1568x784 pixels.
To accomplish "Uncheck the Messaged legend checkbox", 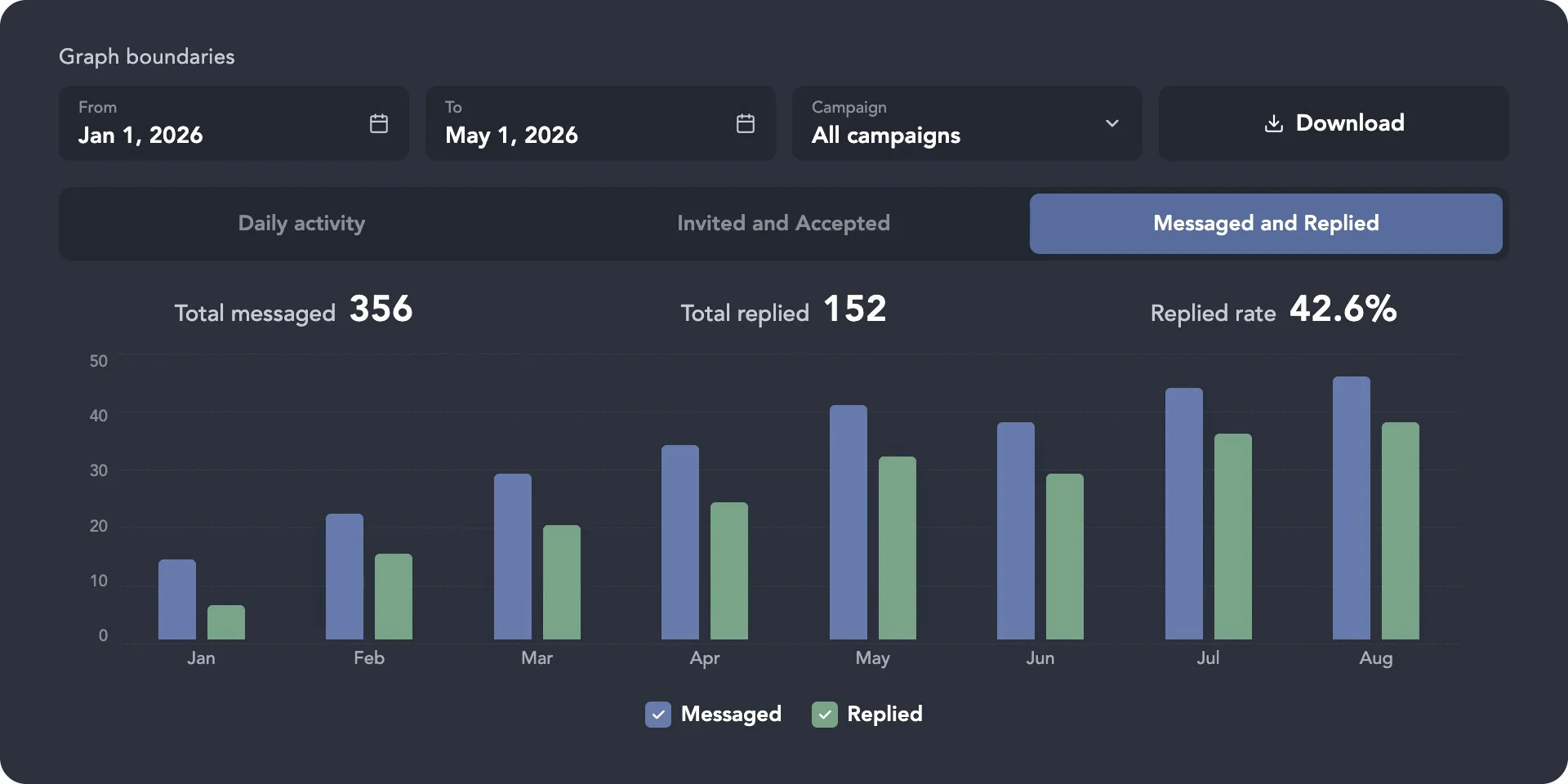I will coord(658,714).
